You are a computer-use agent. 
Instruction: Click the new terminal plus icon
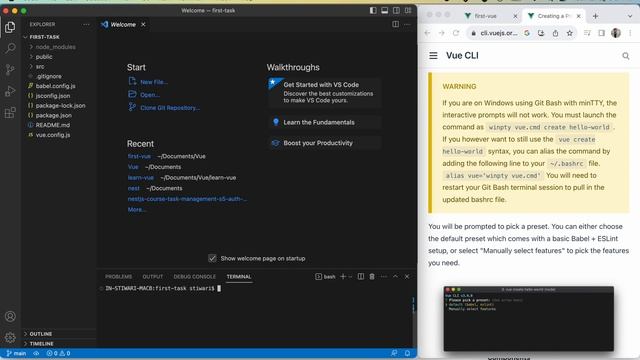[x=343, y=277]
